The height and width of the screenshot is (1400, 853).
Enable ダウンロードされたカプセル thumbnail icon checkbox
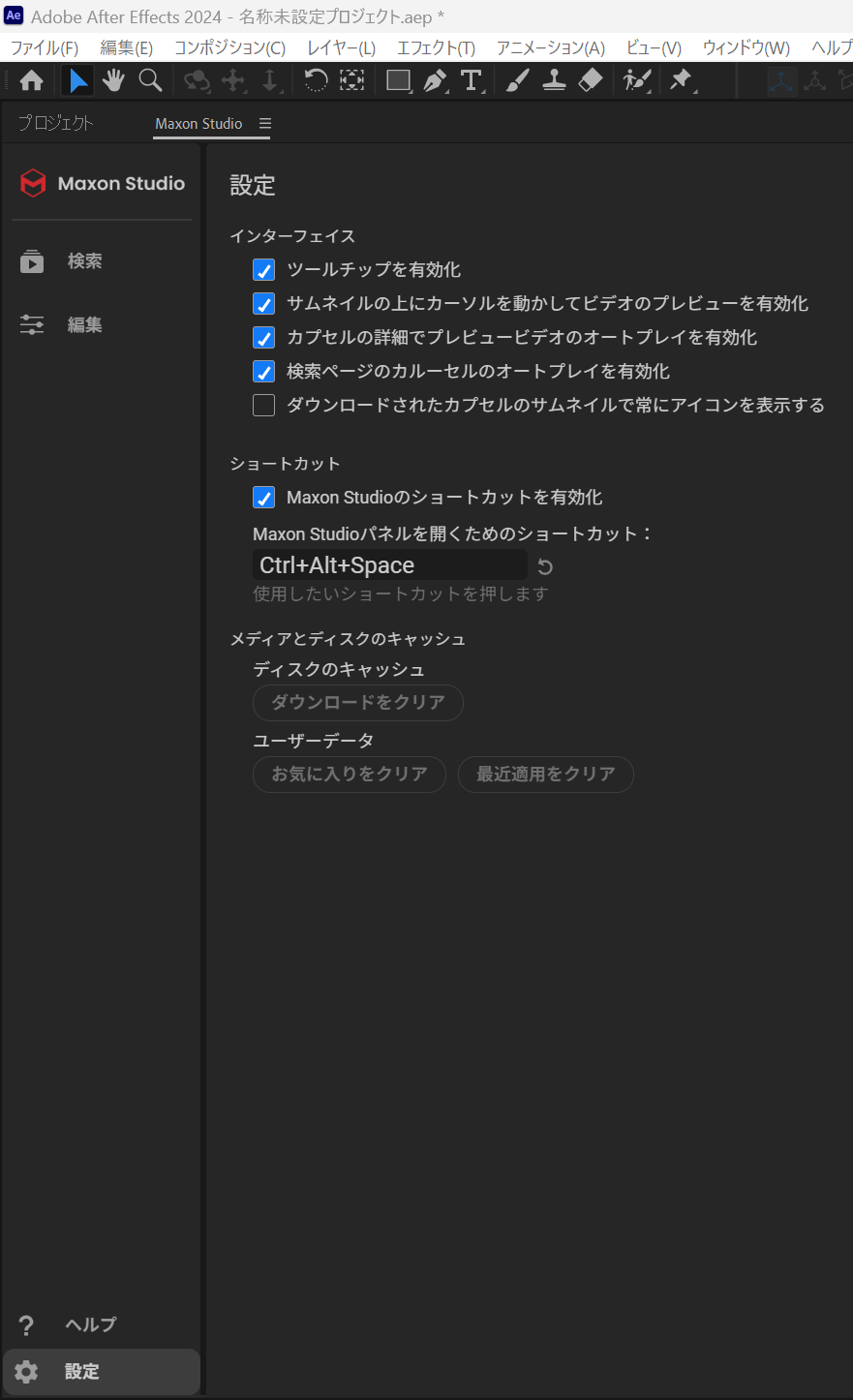coord(264,406)
